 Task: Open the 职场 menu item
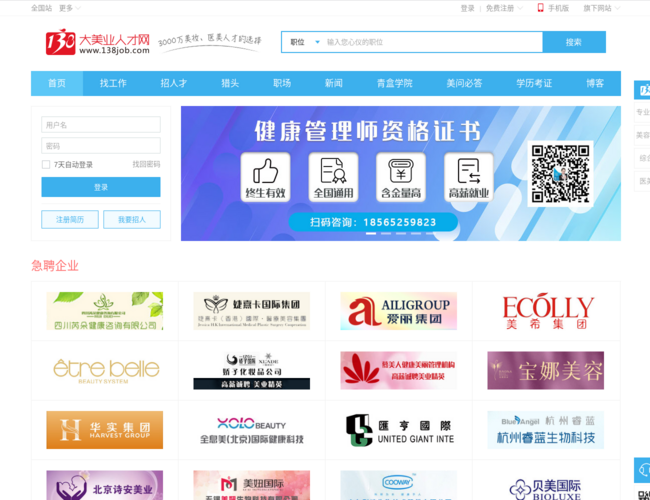point(282,83)
